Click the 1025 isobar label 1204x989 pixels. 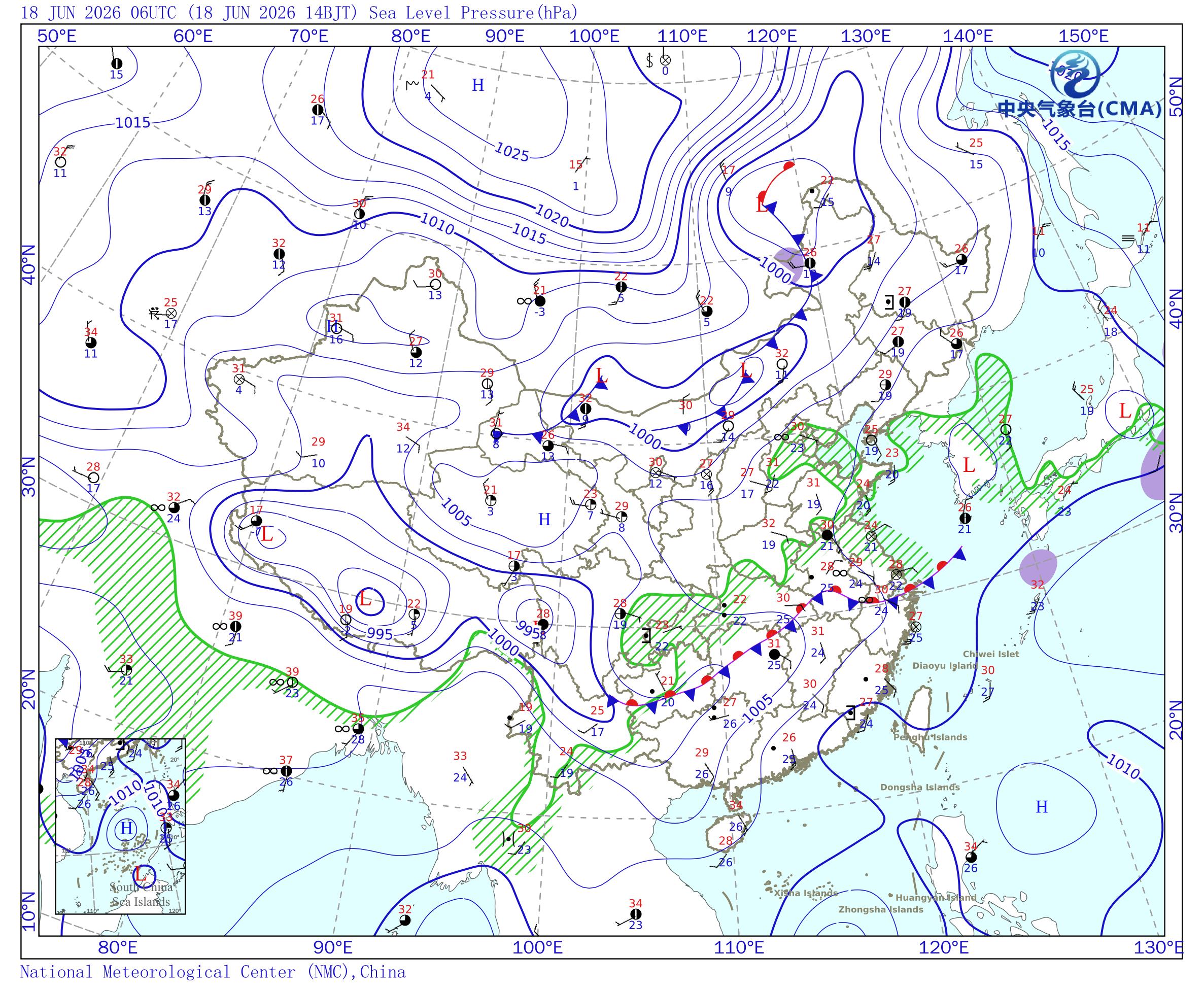[x=511, y=152]
